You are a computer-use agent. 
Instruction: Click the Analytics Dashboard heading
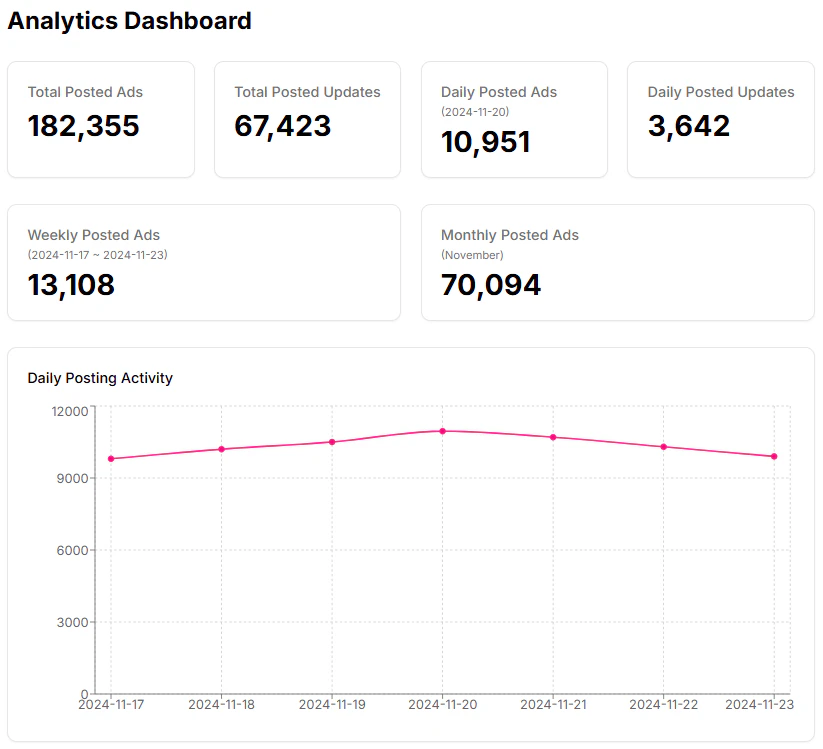click(130, 21)
